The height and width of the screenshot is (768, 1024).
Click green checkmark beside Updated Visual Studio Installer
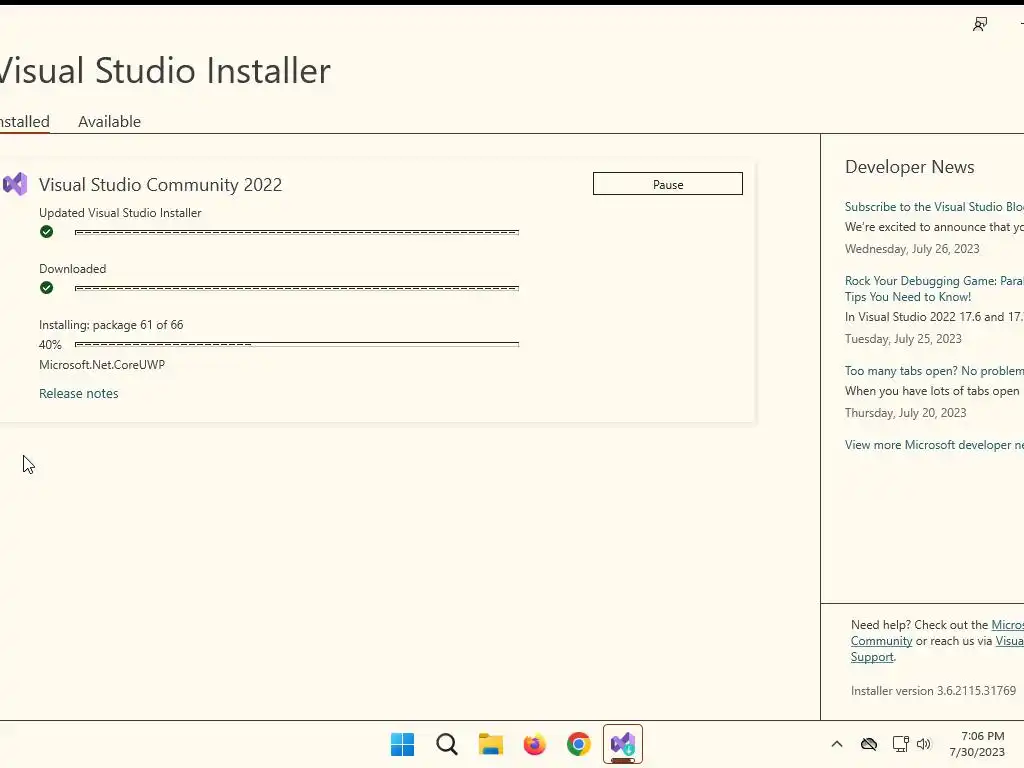[x=46, y=232]
